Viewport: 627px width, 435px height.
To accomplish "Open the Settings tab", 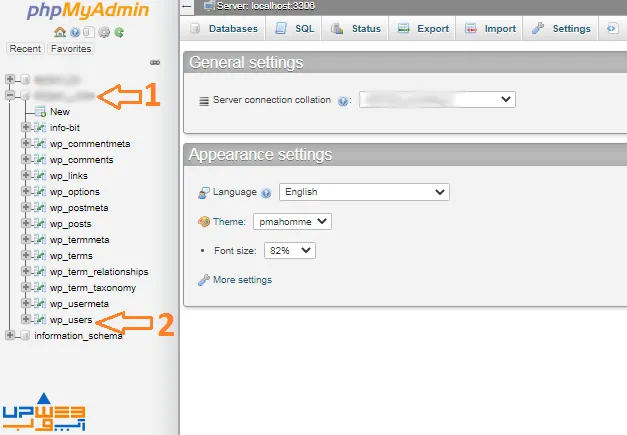I will (561, 29).
